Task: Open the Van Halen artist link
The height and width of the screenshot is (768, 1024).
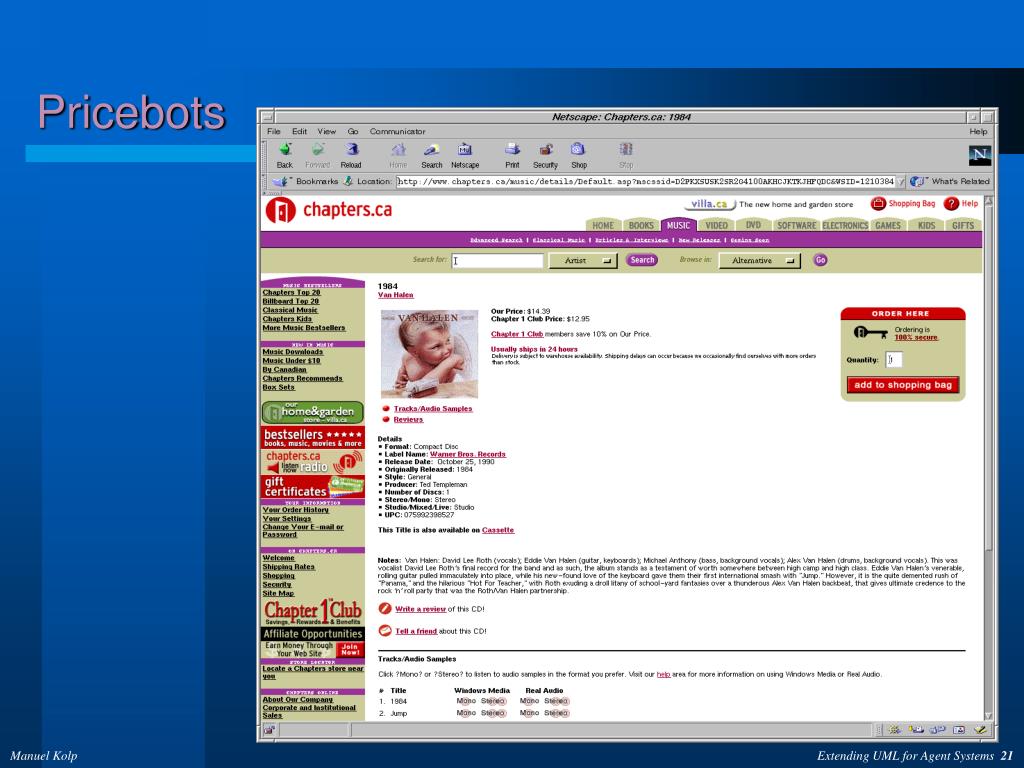Action: pyautogui.click(x=396, y=295)
